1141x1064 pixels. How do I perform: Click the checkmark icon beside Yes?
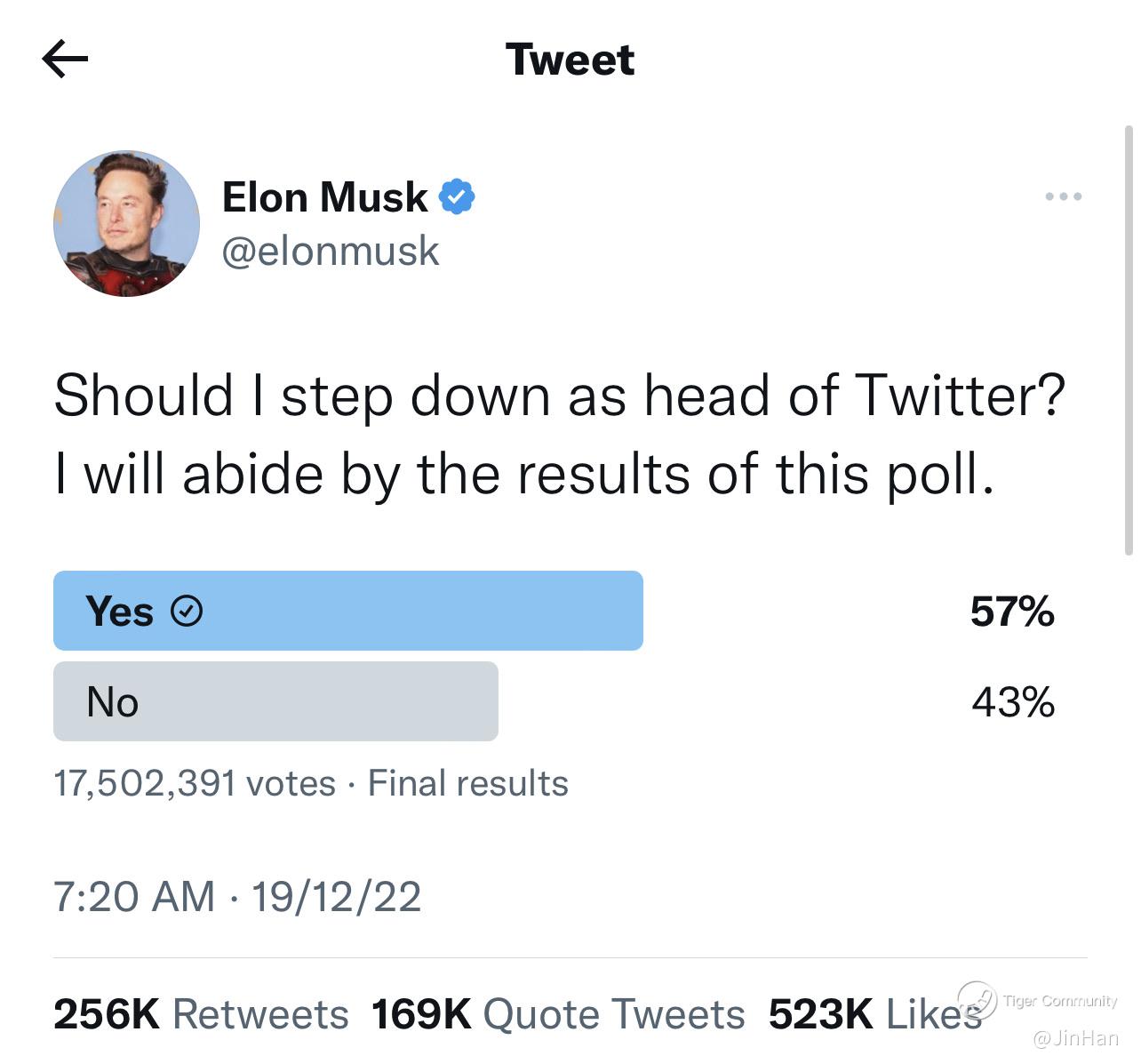tap(187, 612)
